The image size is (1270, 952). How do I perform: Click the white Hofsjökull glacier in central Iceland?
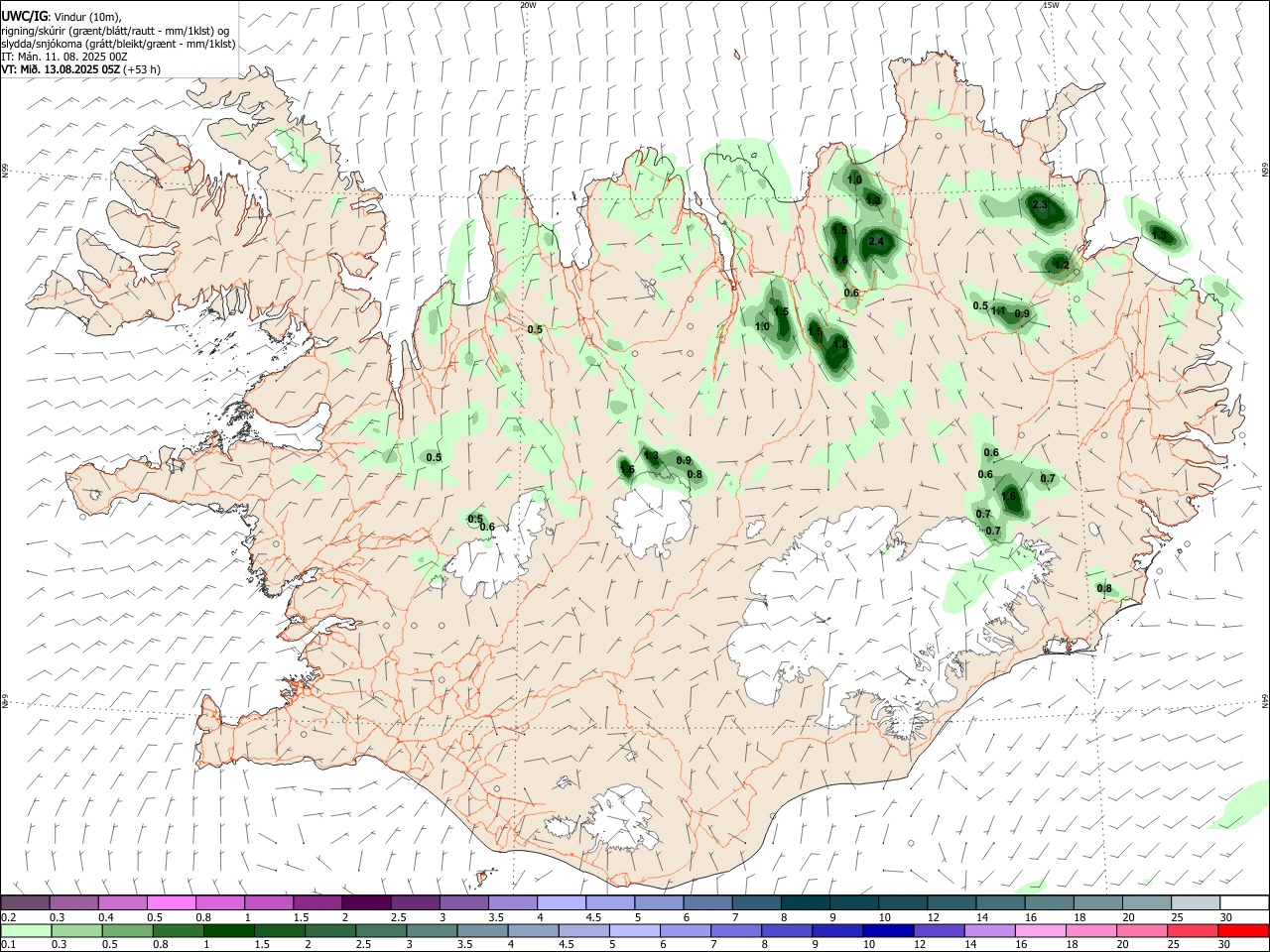tap(652, 519)
